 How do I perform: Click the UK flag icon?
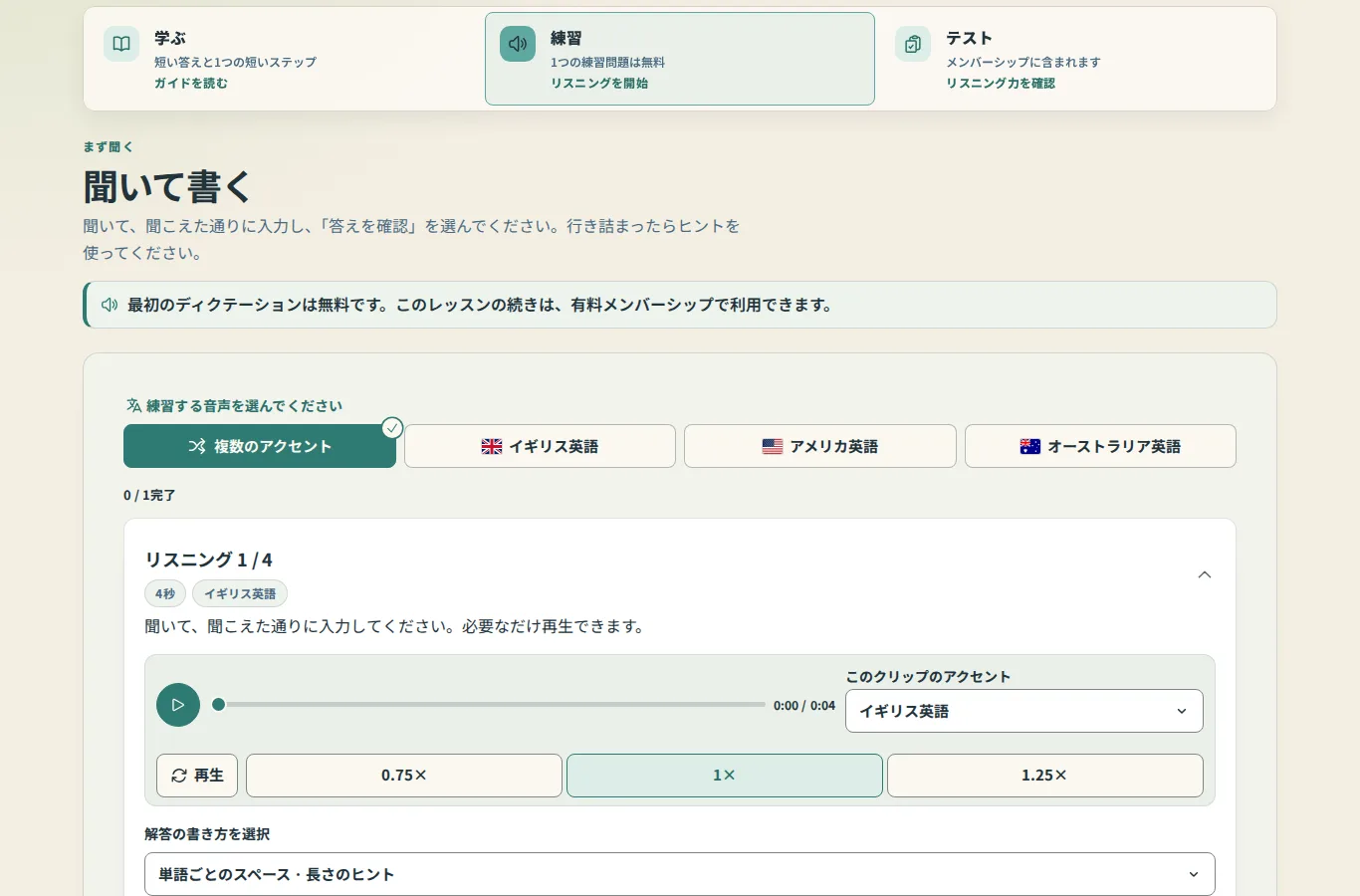pos(492,446)
